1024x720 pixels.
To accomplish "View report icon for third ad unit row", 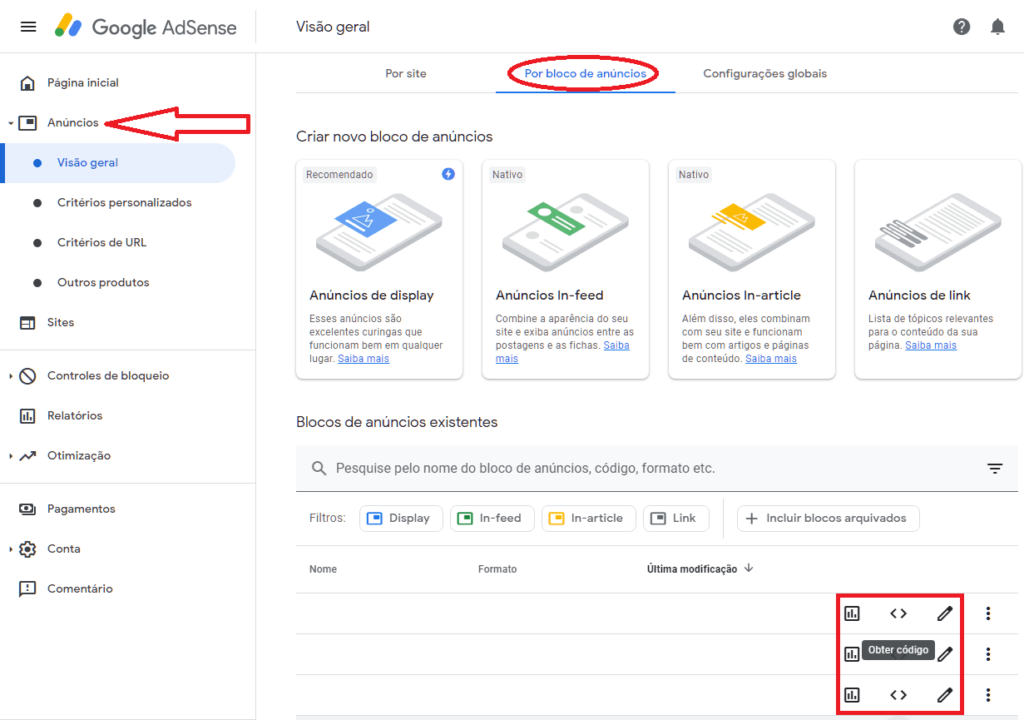I will [852, 695].
